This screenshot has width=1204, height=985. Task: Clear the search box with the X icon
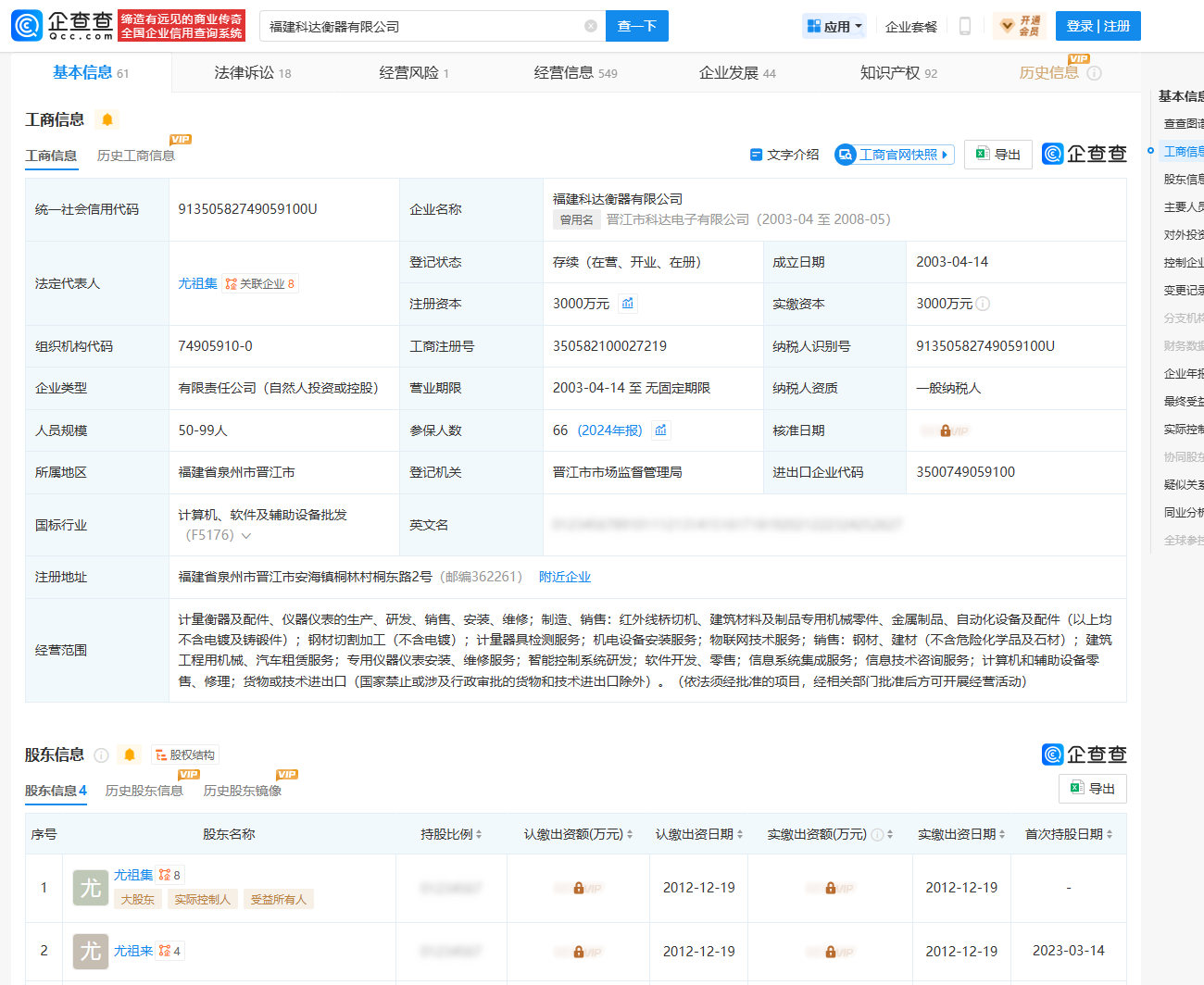[591, 26]
